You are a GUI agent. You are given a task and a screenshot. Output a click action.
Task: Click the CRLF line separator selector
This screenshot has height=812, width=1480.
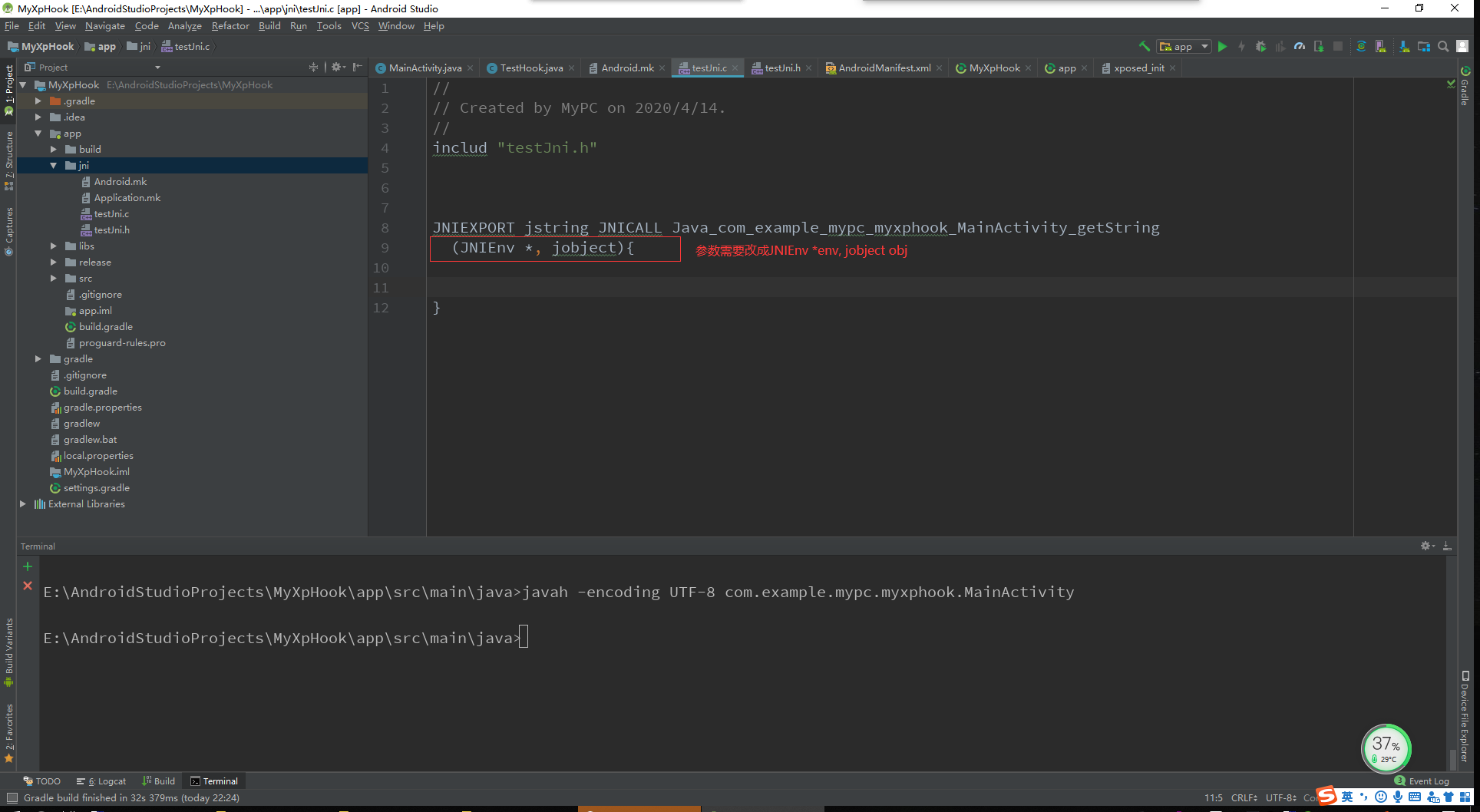(x=1244, y=798)
